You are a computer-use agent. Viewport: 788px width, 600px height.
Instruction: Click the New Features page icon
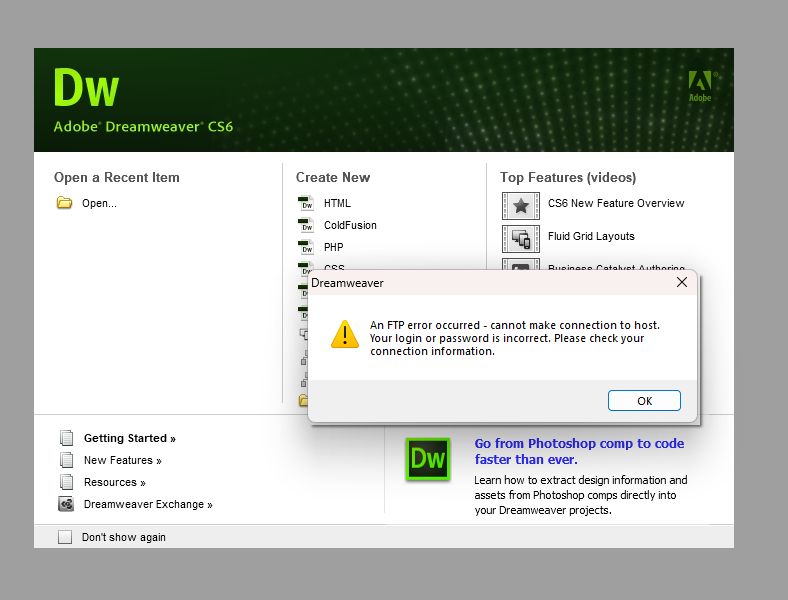(x=66, y=460)
